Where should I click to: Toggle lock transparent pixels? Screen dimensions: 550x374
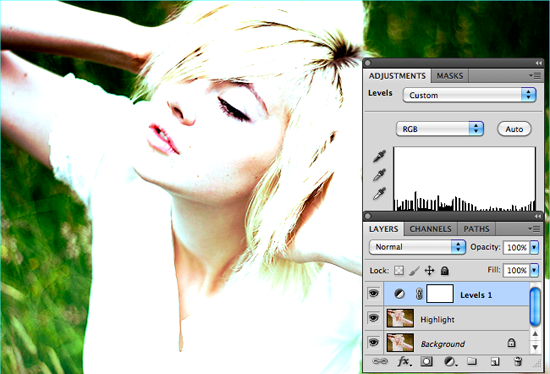[x=399, y=271]
